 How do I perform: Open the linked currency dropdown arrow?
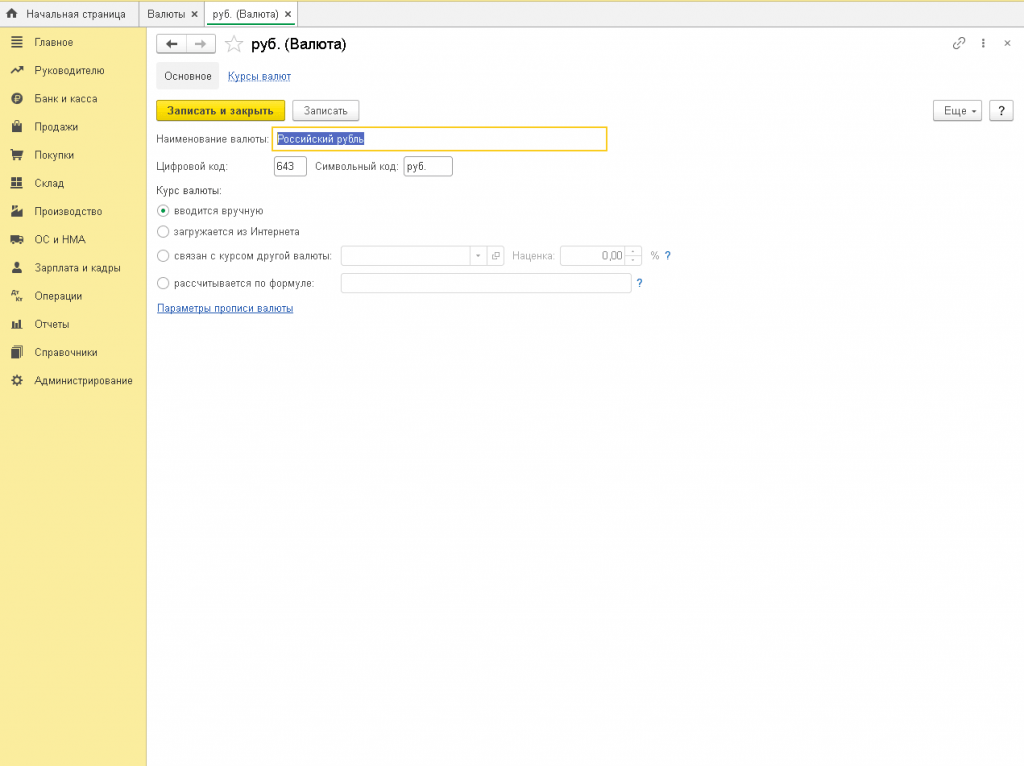[478, 256]
